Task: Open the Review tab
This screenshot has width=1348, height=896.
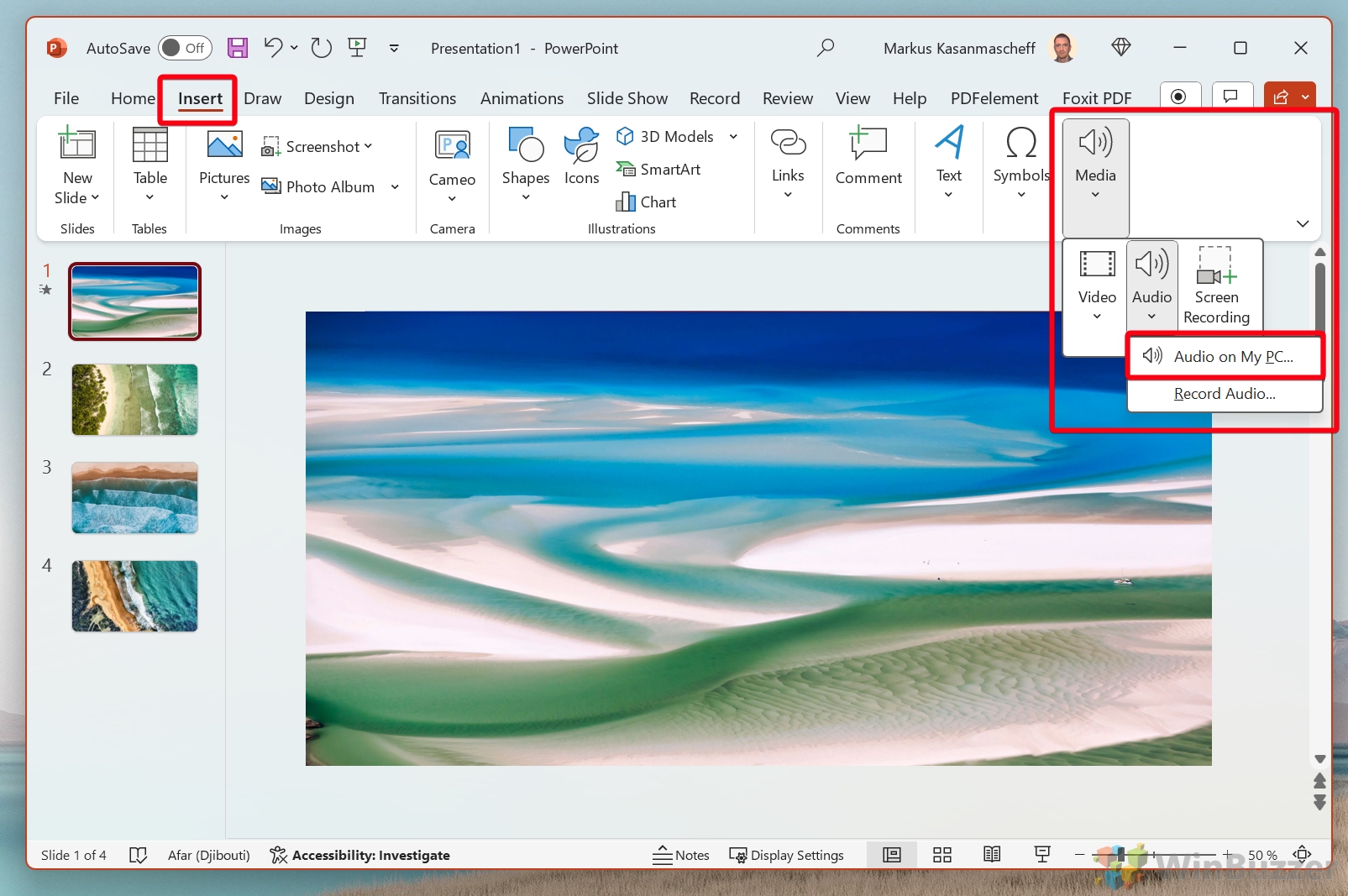Action: click(x=788, y=98)
